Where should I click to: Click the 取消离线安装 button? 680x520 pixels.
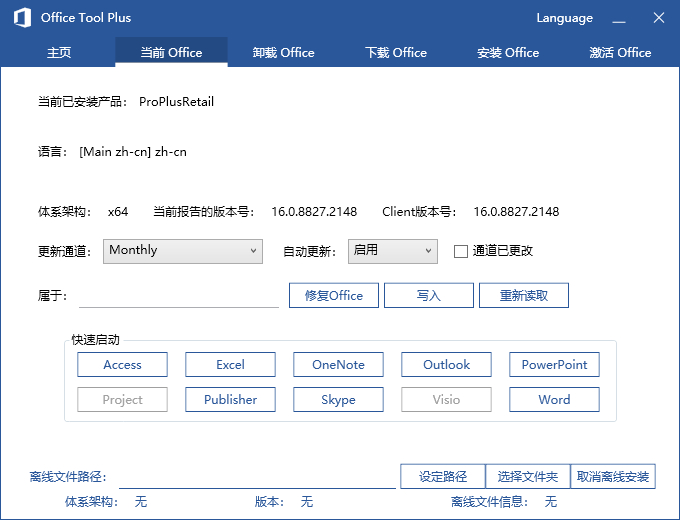tap(613, 477)
